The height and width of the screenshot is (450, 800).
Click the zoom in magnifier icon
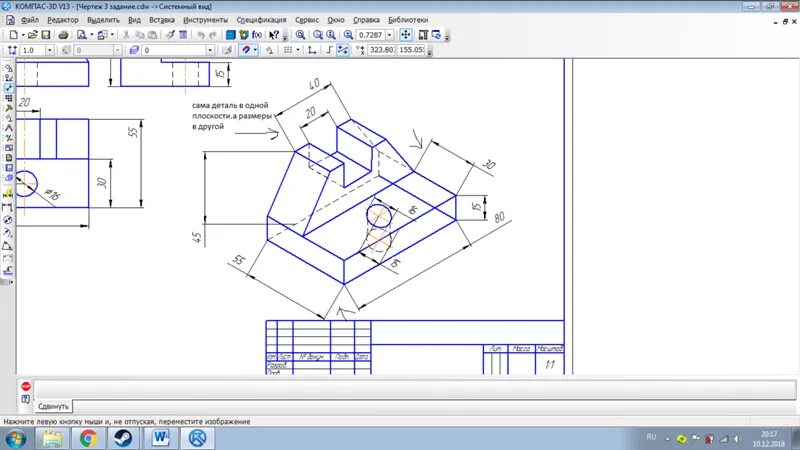tap(318, 35)
